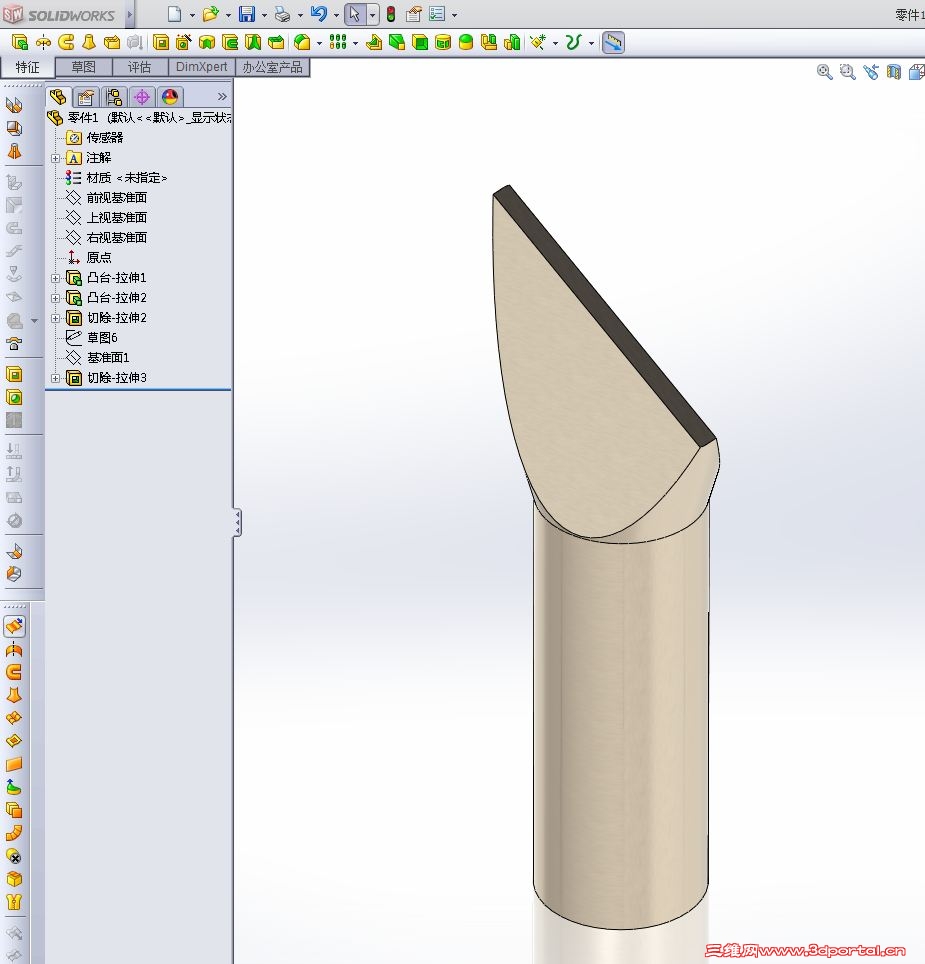The height and width of the screenshot is (964, 925).
Task: Click the Zoom to Area magnifier icon
Action: point(848,72)
